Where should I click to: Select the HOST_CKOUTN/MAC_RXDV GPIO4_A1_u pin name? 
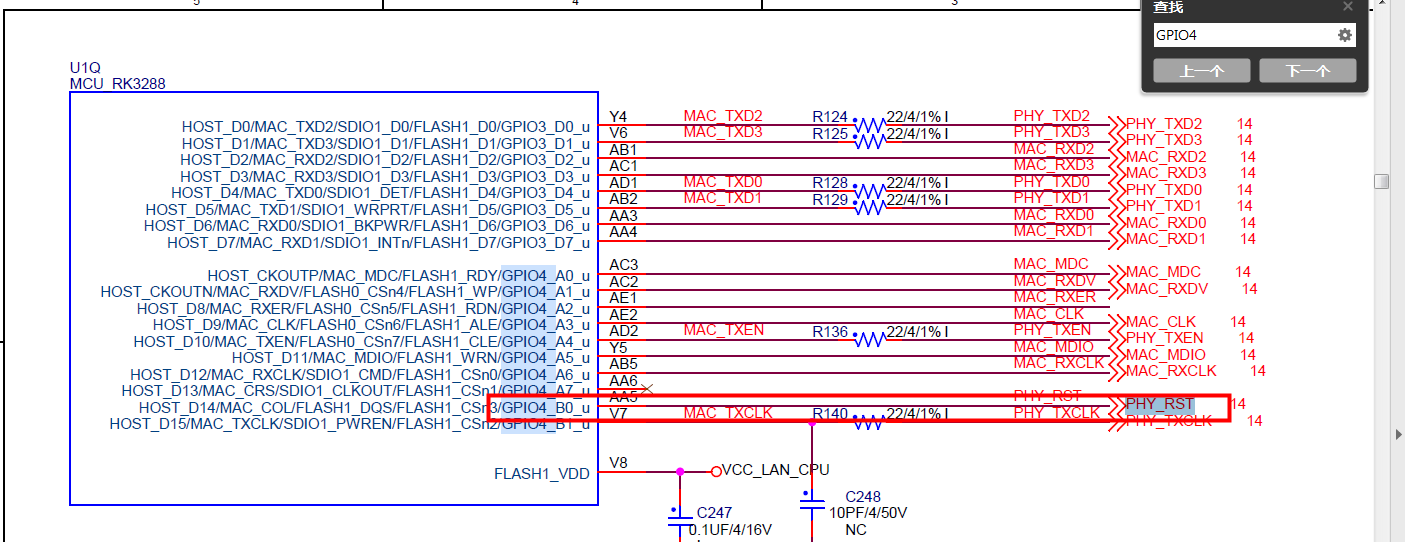(346, 292)
